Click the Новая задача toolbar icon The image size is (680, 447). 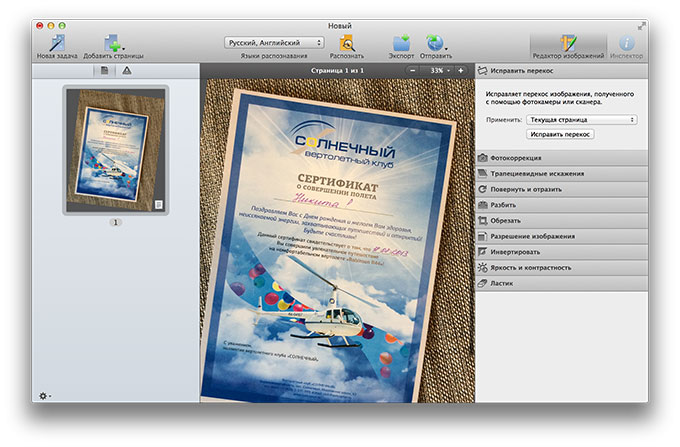click(x=58, y=42)
